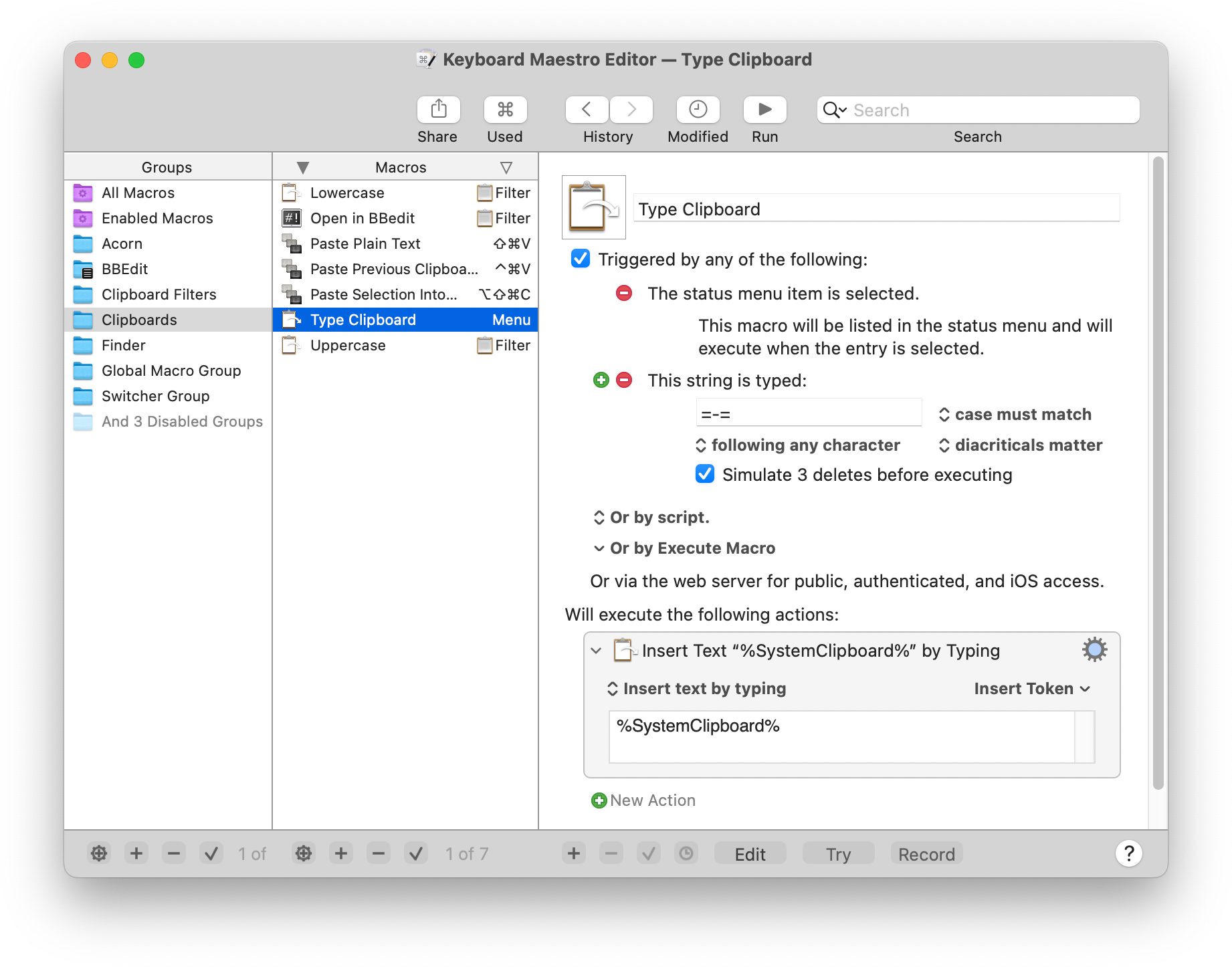Click the New Action green plus

[599, 800]
